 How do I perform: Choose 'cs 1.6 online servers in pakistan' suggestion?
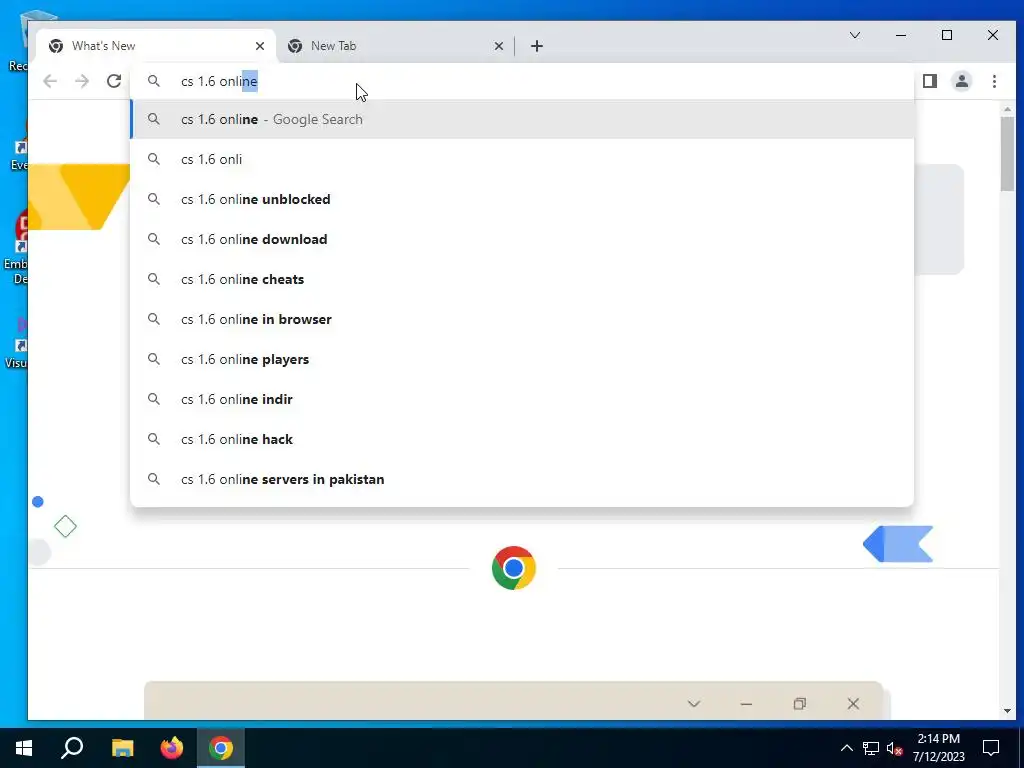coord(522,479)
